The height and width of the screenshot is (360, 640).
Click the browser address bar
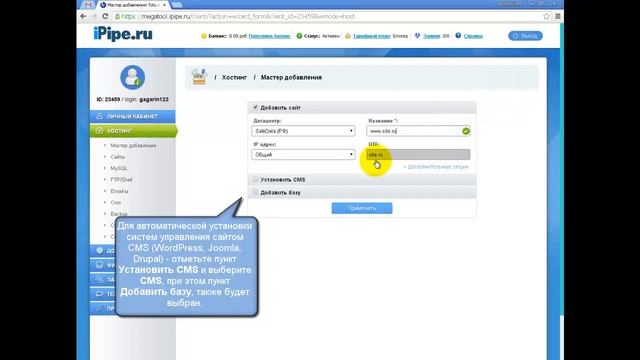click(327, 16)
